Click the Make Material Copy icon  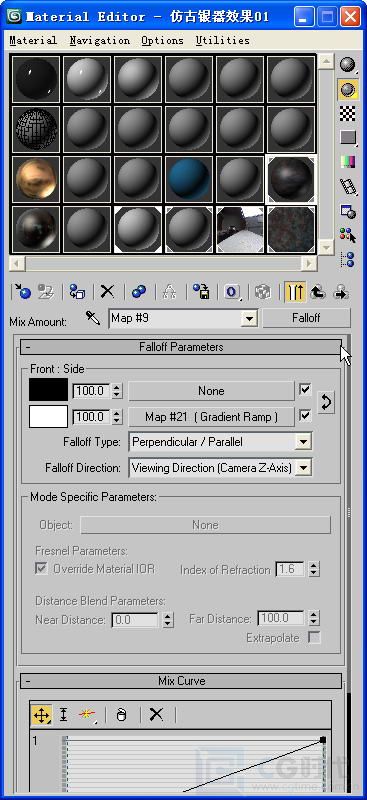tap(138, 292)
